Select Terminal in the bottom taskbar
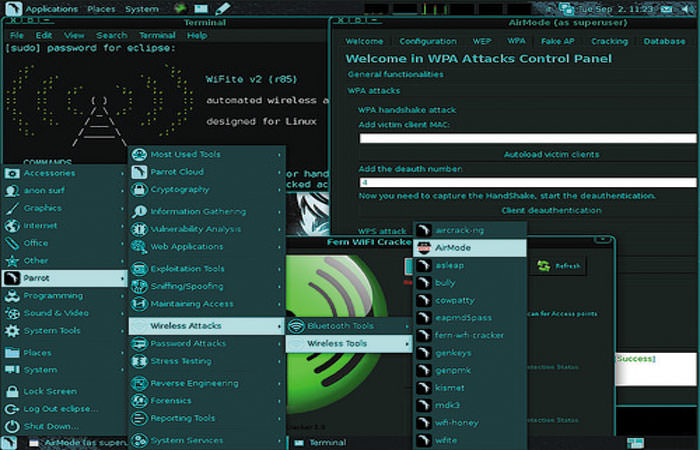The height and width of the screenshot is (450, 700). (326, 442)
